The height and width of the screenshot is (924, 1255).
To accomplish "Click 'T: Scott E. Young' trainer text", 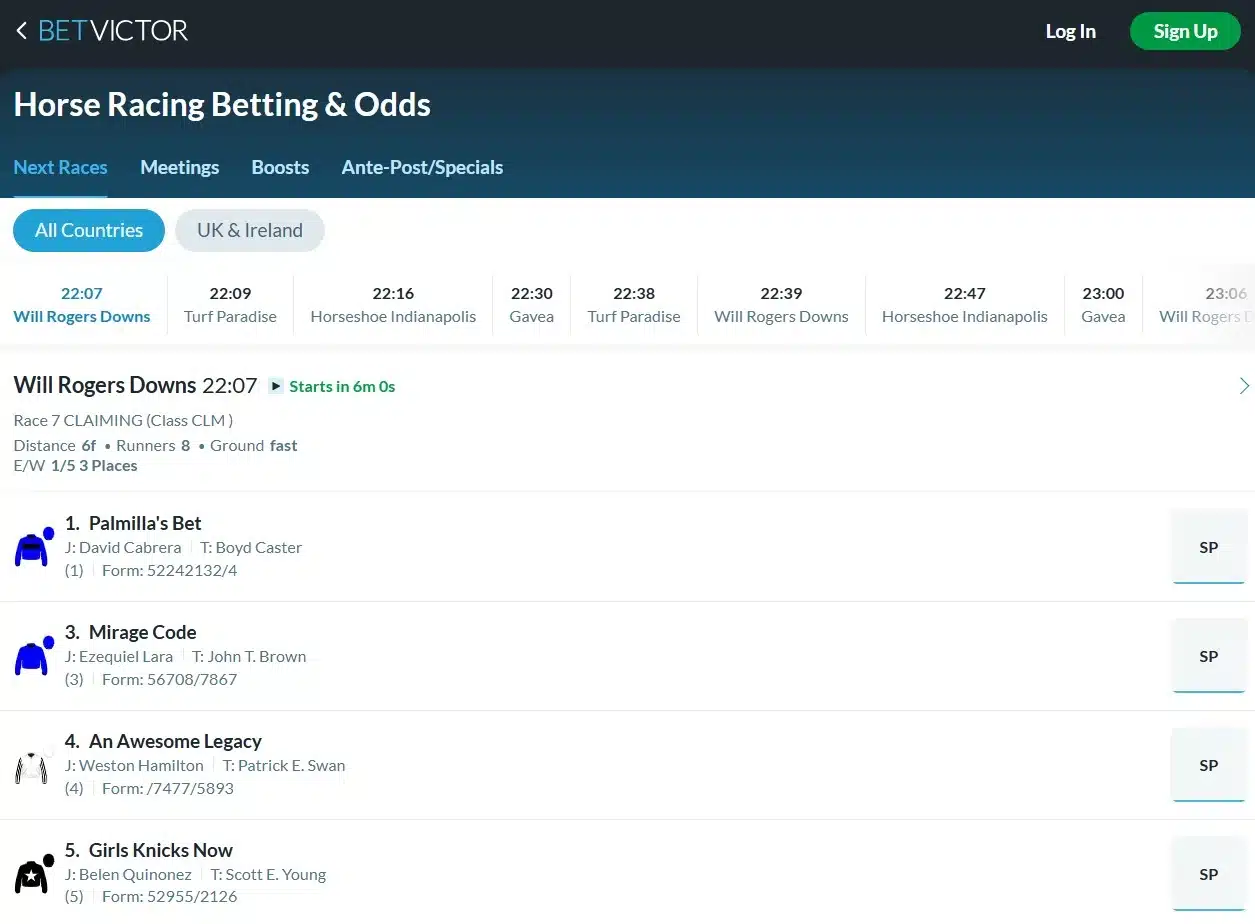I will click(x=269, y=874).
